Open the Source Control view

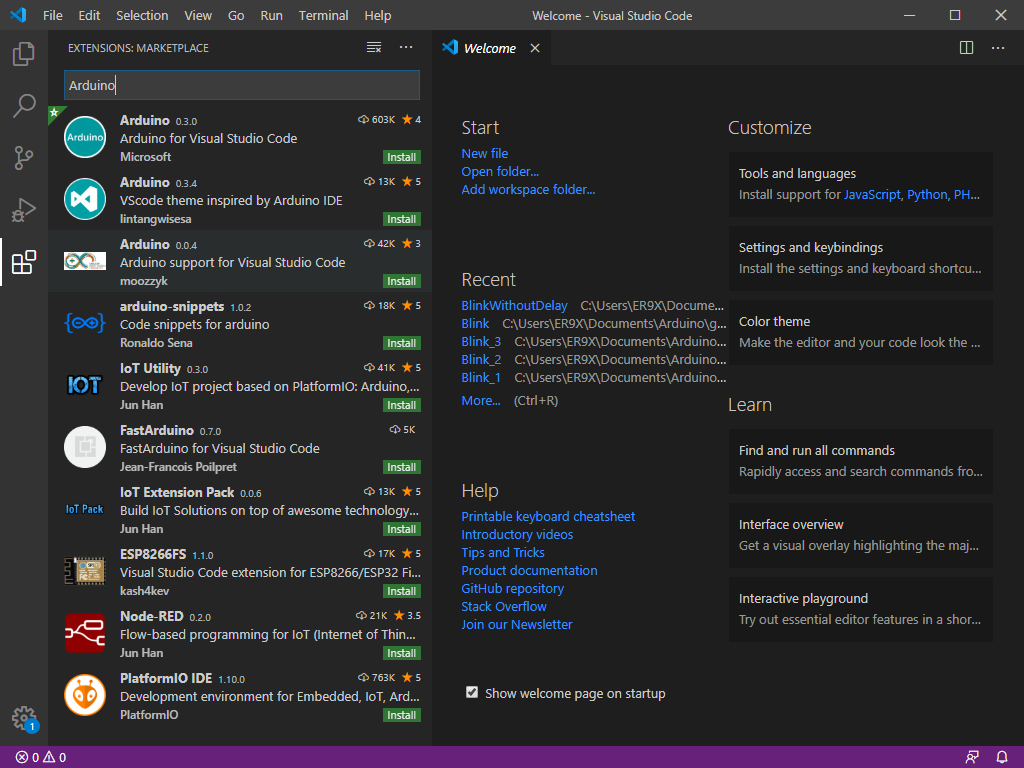[24, 157]
